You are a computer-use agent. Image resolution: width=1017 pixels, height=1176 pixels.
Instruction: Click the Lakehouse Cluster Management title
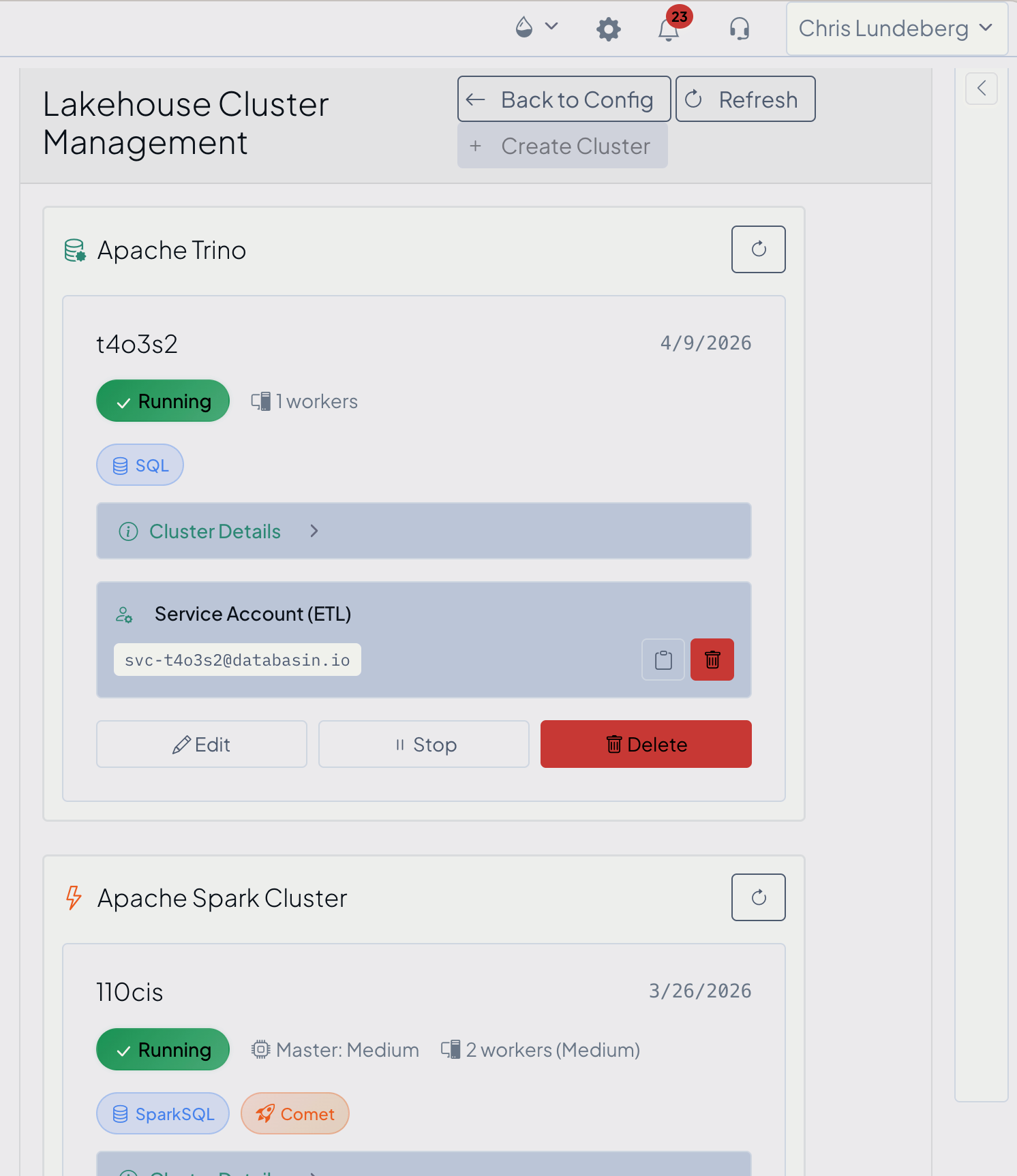(186, 123)
